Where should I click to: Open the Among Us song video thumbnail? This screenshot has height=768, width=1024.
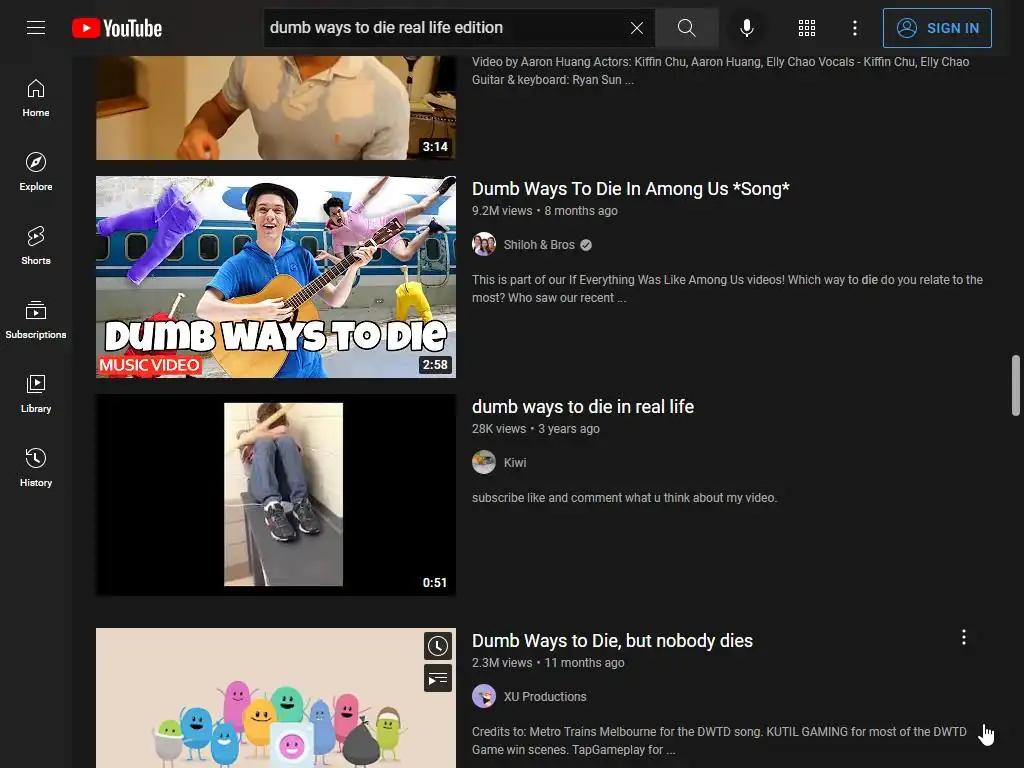(x=276, y=277)
